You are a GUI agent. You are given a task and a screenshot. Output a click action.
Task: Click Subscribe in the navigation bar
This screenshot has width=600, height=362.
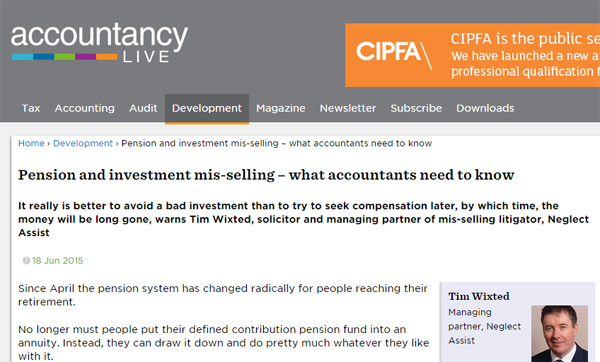416,108
